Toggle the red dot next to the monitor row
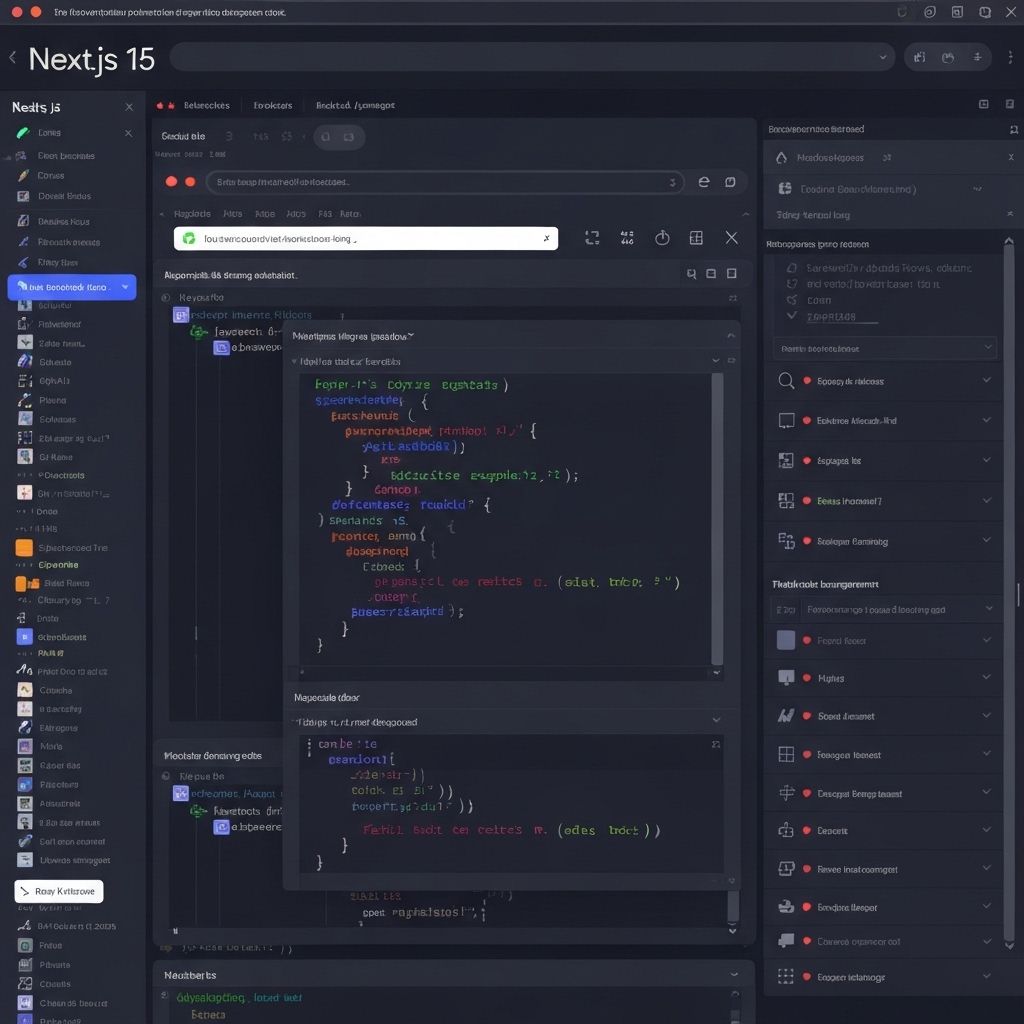Viewport: 1024px width, 1024px height. pos(806,421)
